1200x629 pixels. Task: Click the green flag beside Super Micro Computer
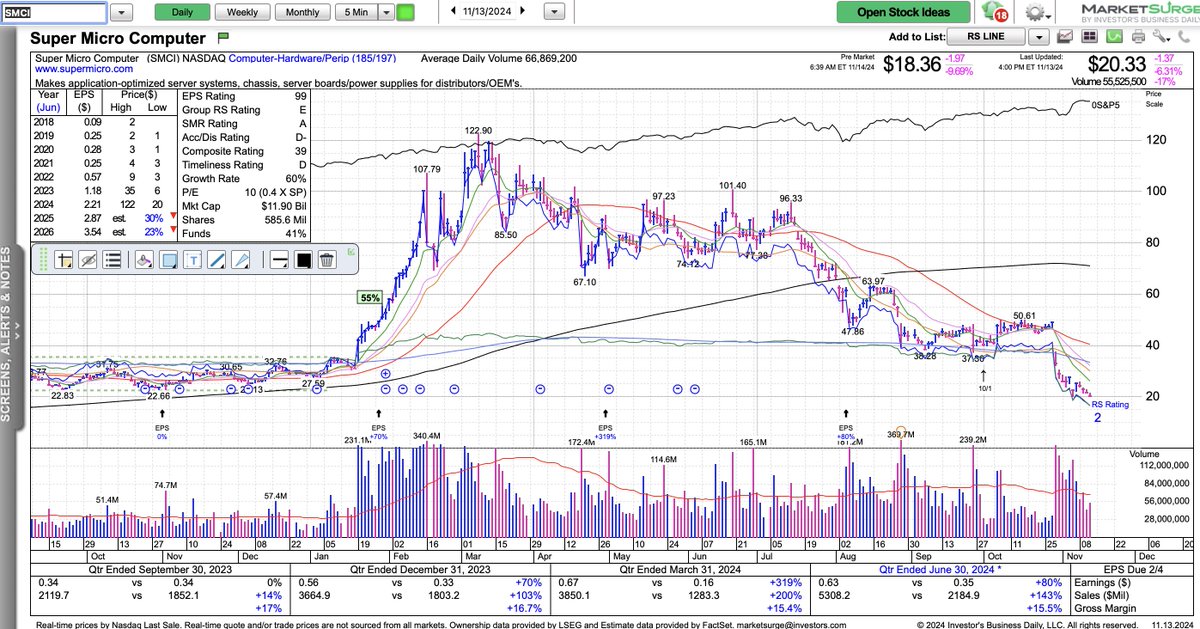pos(225,37)
